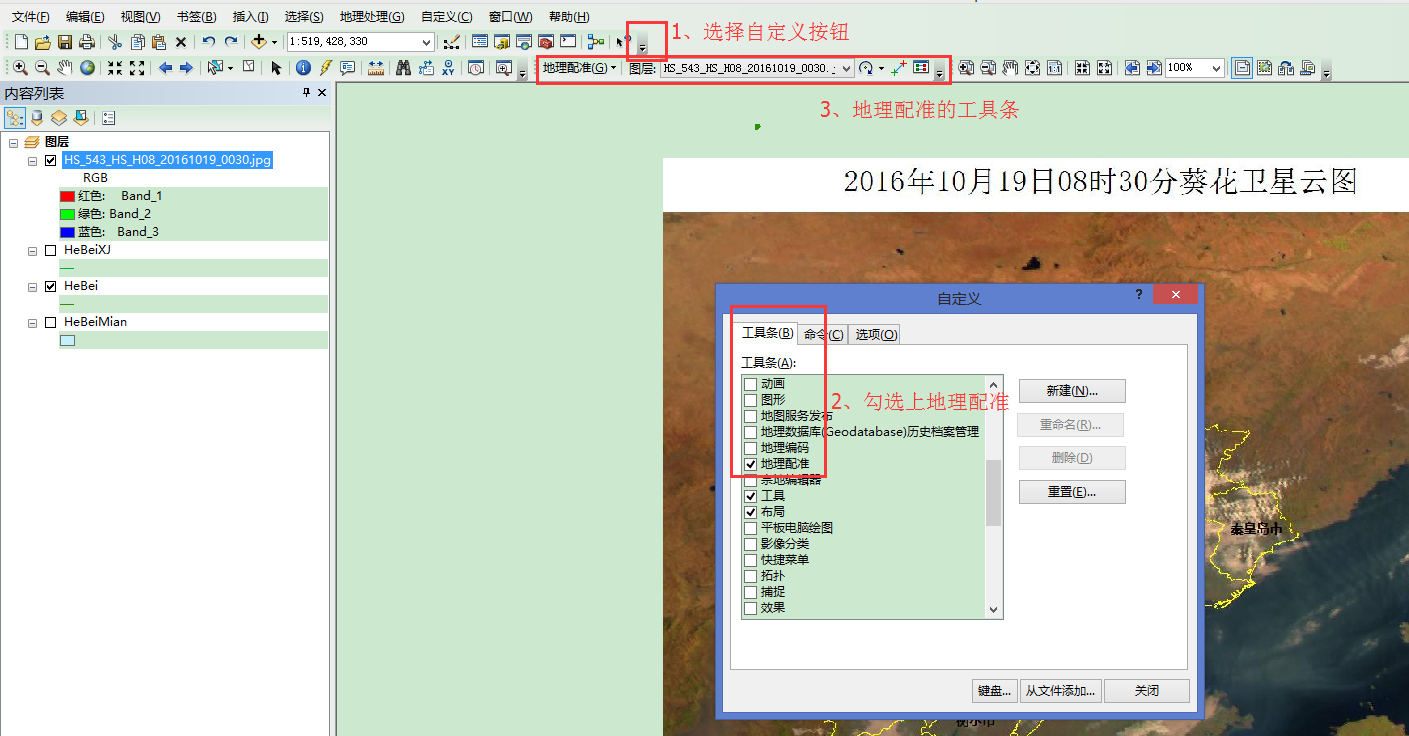Open the 文件(F) menu
The width and height of the screenshot is (1409, 736).
[30, 17]
